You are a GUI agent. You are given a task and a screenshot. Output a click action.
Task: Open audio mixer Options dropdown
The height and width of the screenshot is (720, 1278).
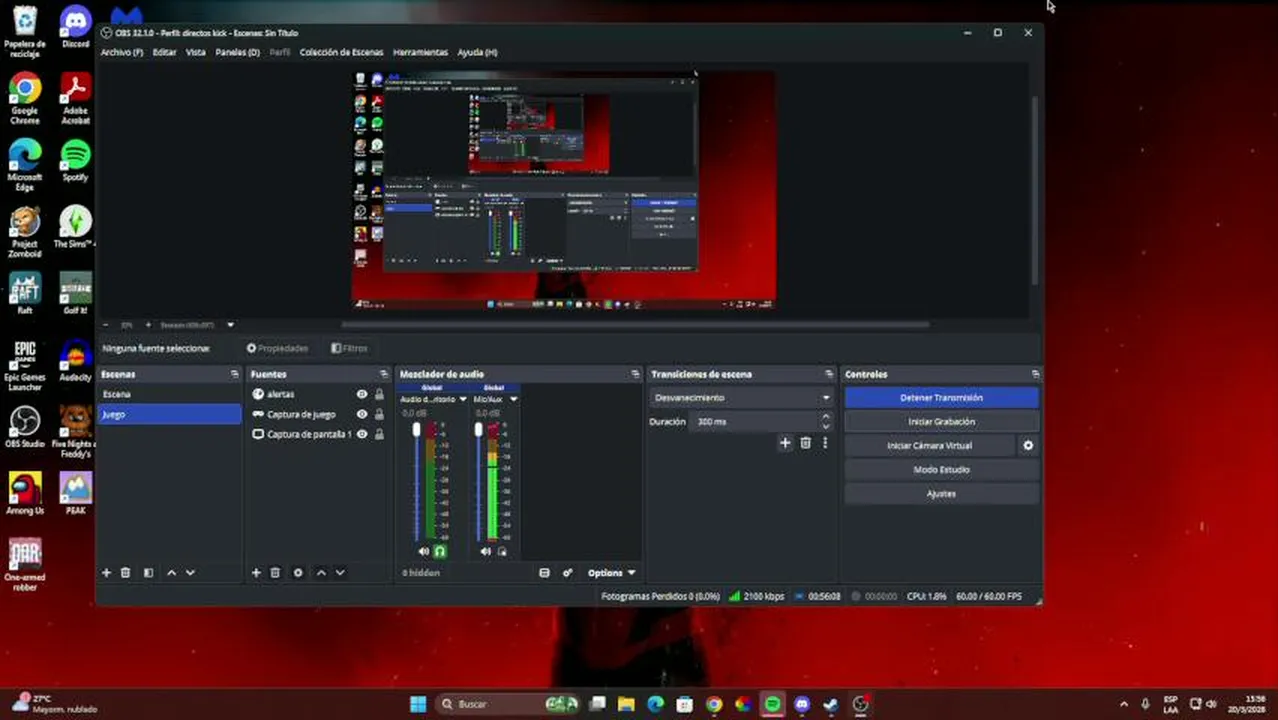point(611,573)
